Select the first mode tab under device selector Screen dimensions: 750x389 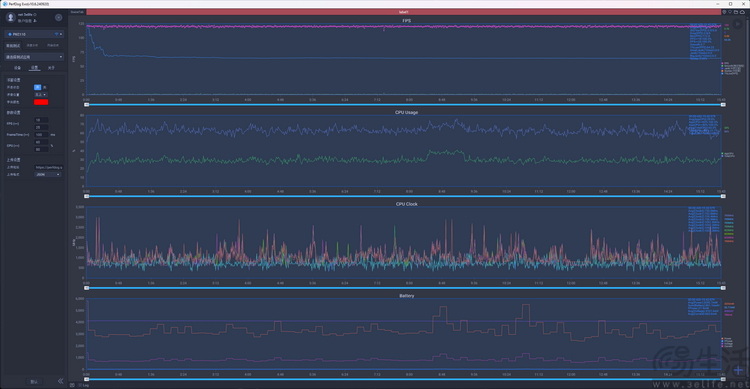[13, 45]
